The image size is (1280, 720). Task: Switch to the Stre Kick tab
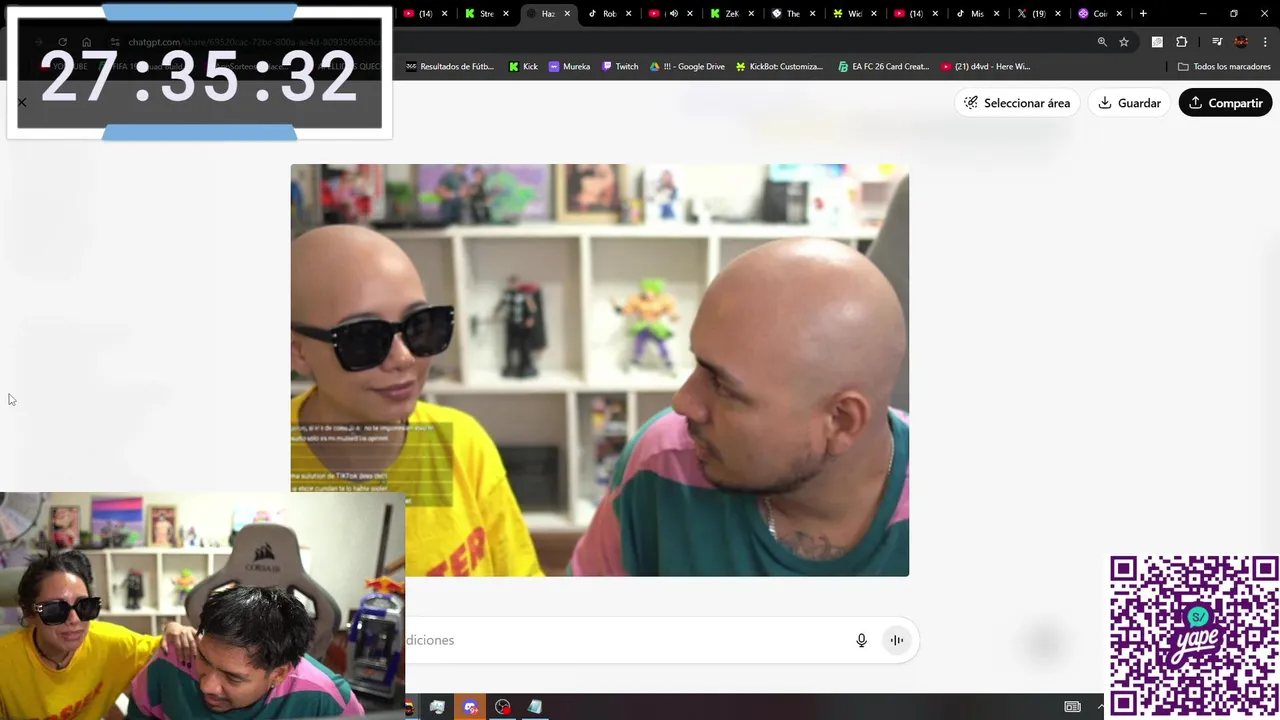point(487,14)
